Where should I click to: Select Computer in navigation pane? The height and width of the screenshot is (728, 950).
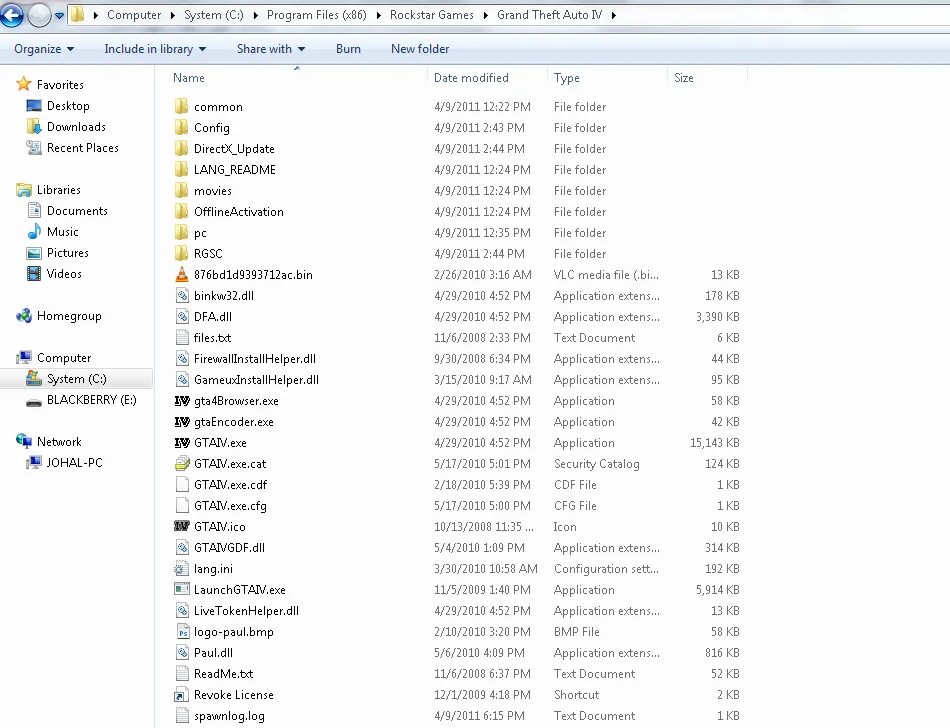click(64, 358)
